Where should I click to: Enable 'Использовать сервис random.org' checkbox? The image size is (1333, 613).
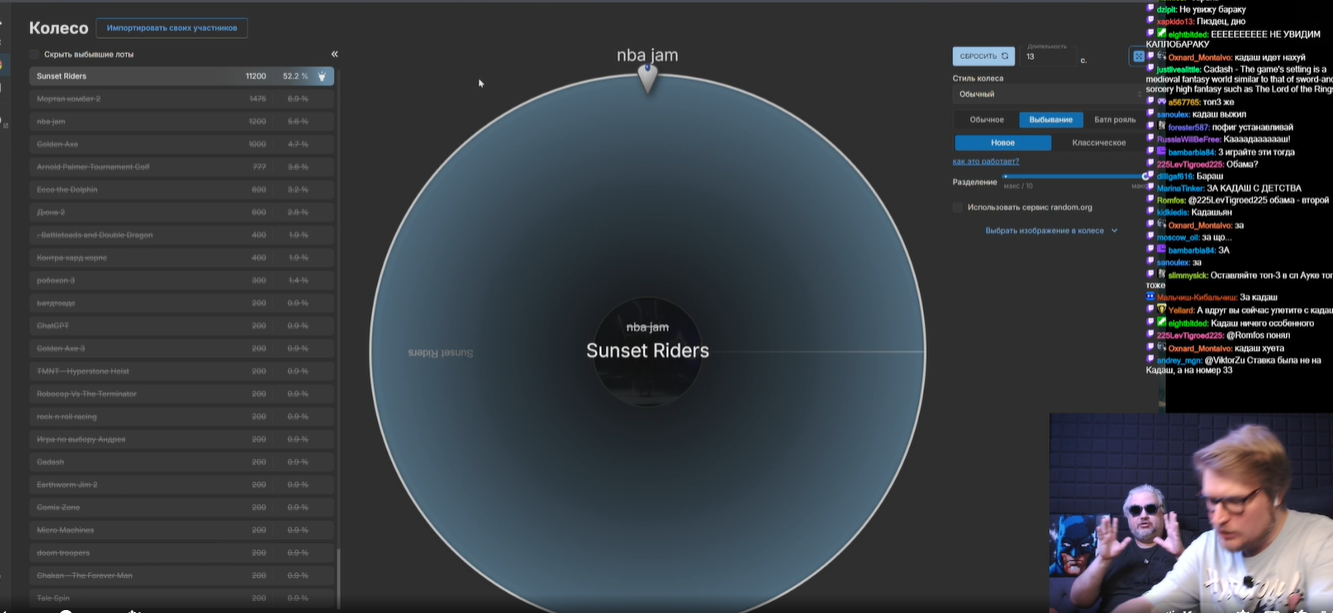(x=957, y=207)
